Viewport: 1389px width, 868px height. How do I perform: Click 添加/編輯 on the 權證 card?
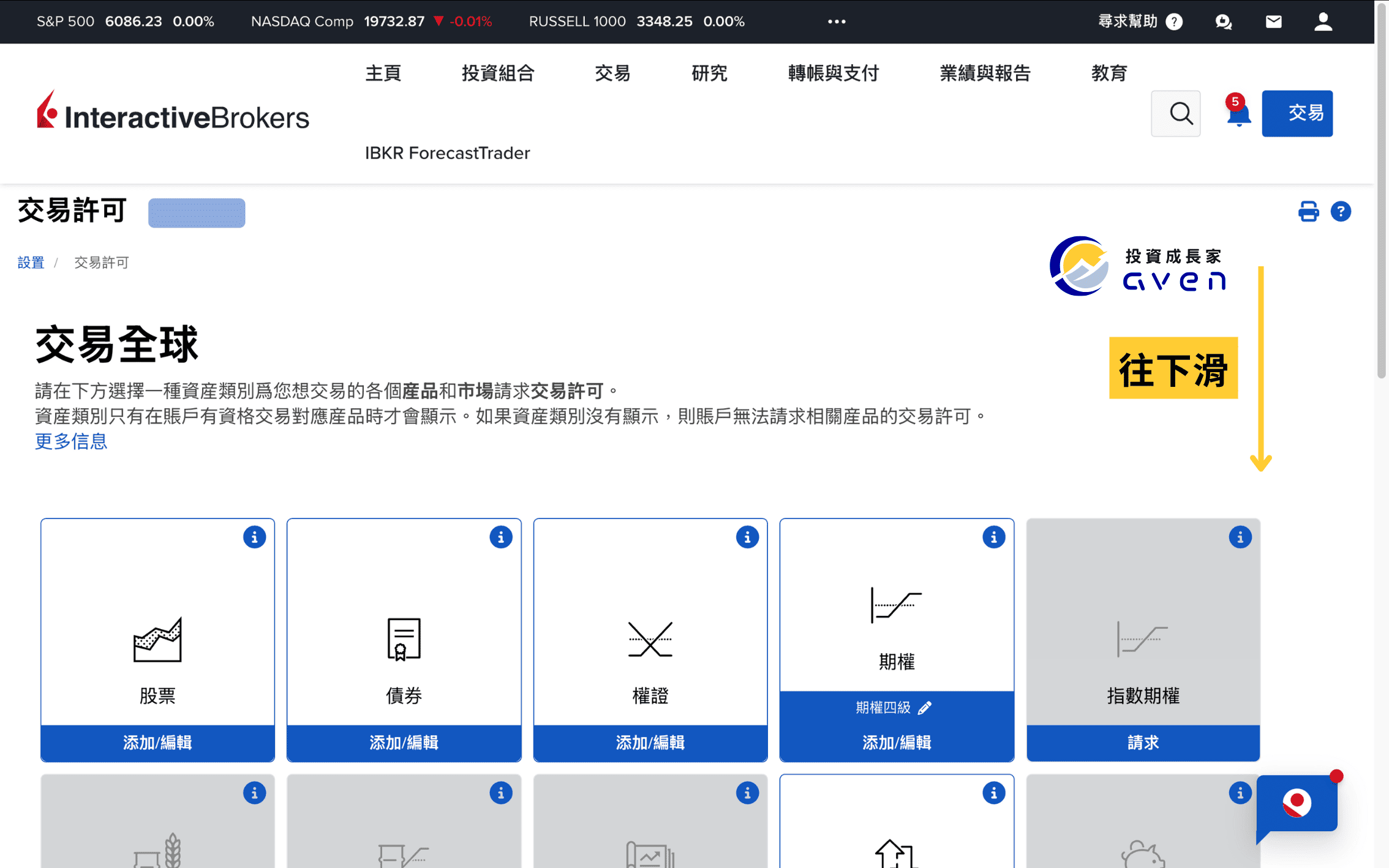[650, 743]
